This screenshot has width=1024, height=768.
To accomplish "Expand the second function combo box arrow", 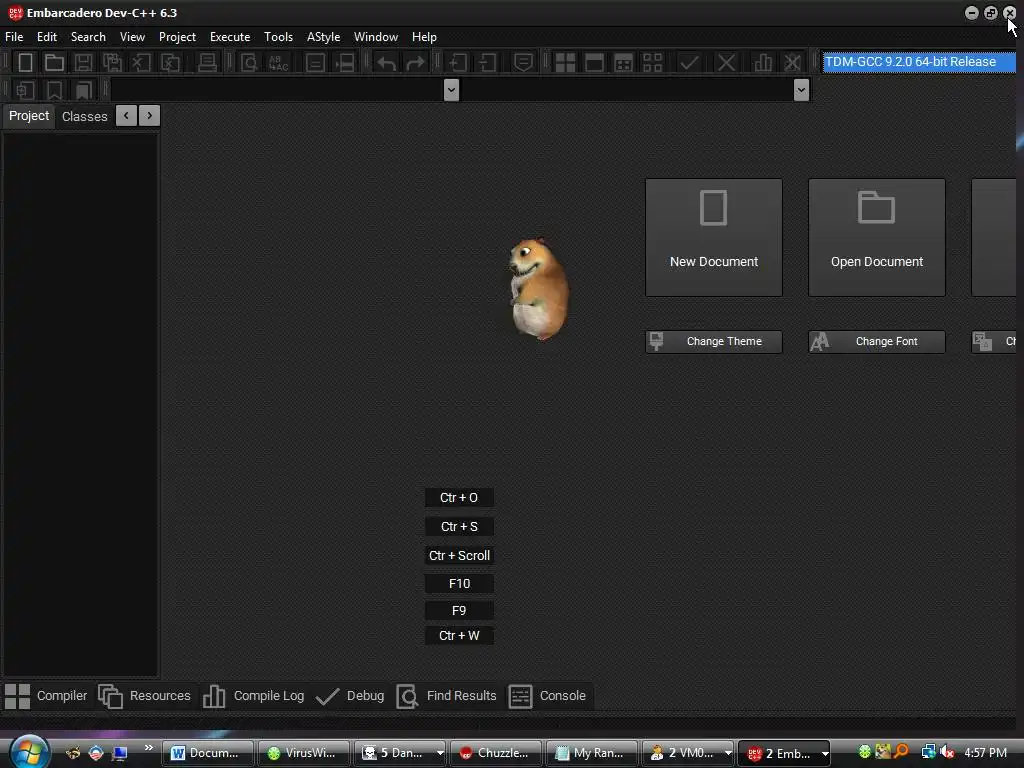I will (x=801, y=90).
